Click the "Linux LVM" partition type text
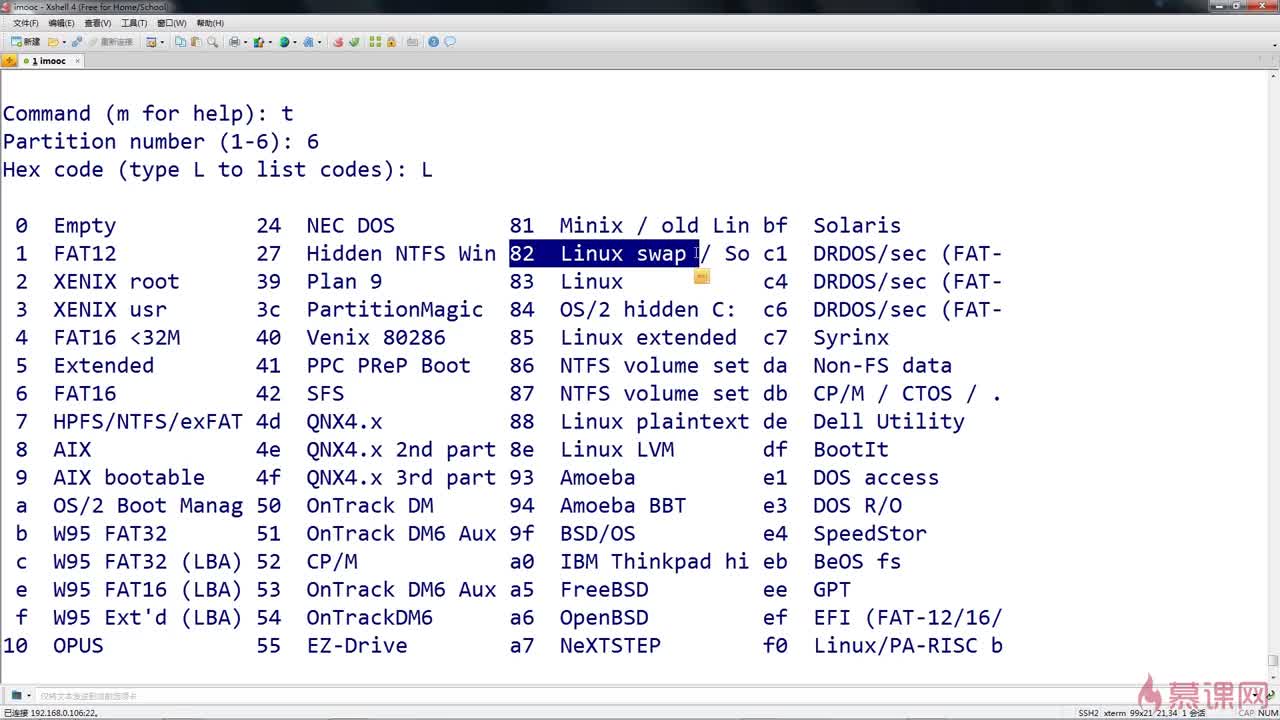 click(617, 450)
